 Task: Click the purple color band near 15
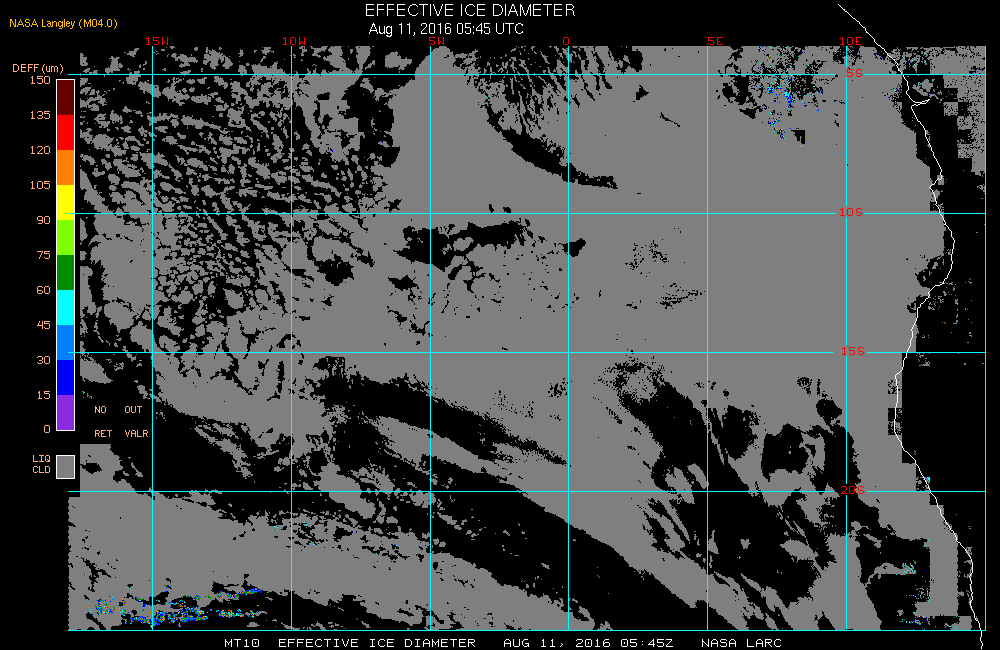click(x=66, y=412)
